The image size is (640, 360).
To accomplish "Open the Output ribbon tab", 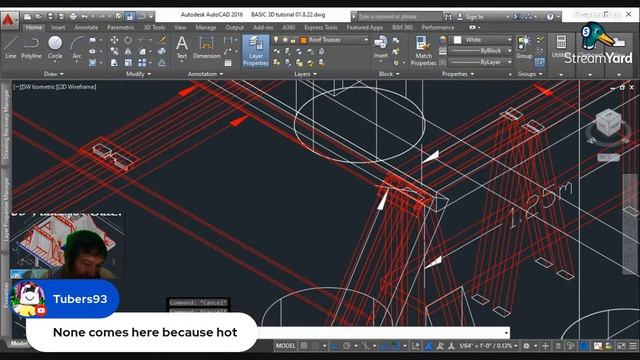I will (234, 27).
